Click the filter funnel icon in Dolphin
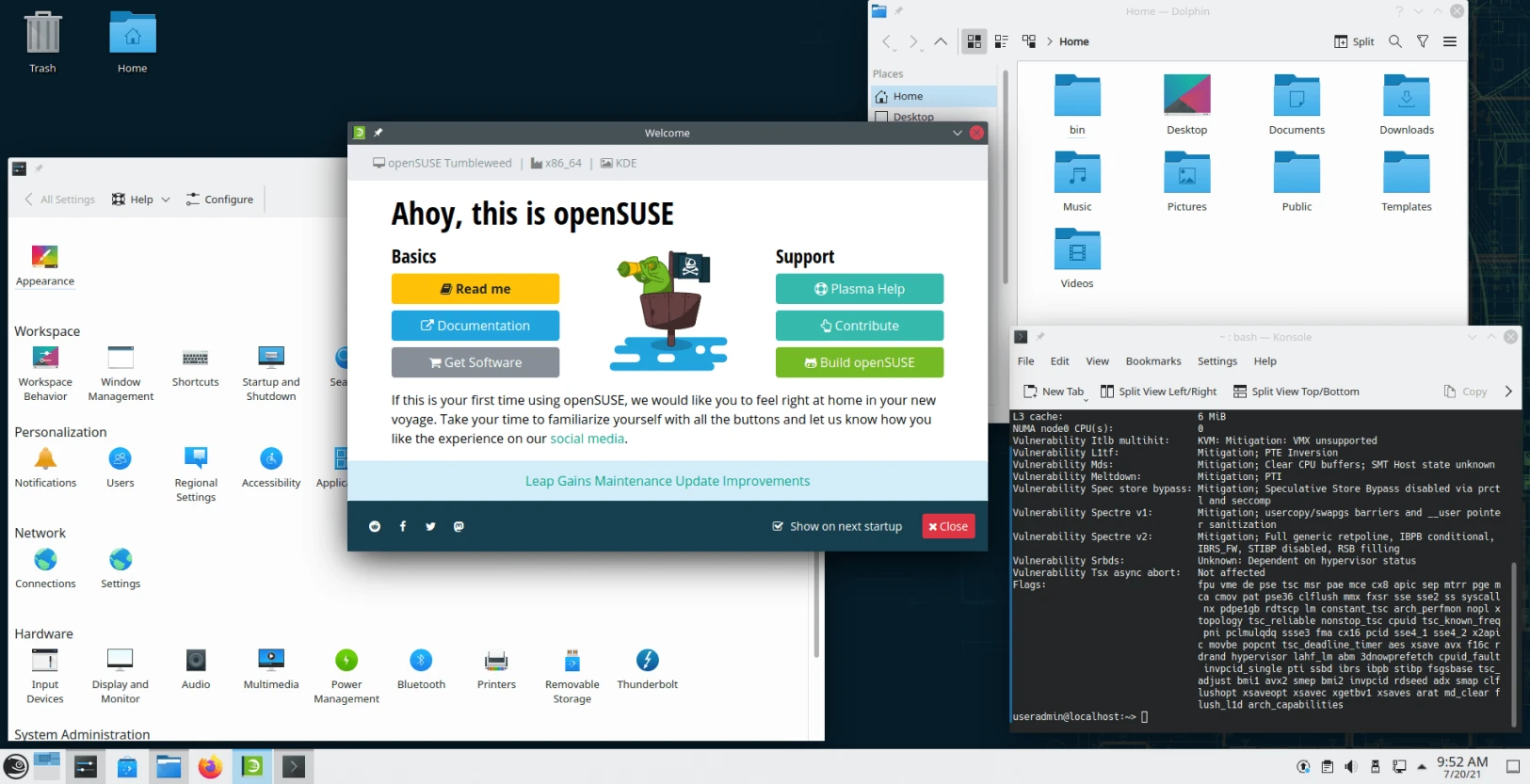The image size is (1530, 784). (x=1423, y=41)
